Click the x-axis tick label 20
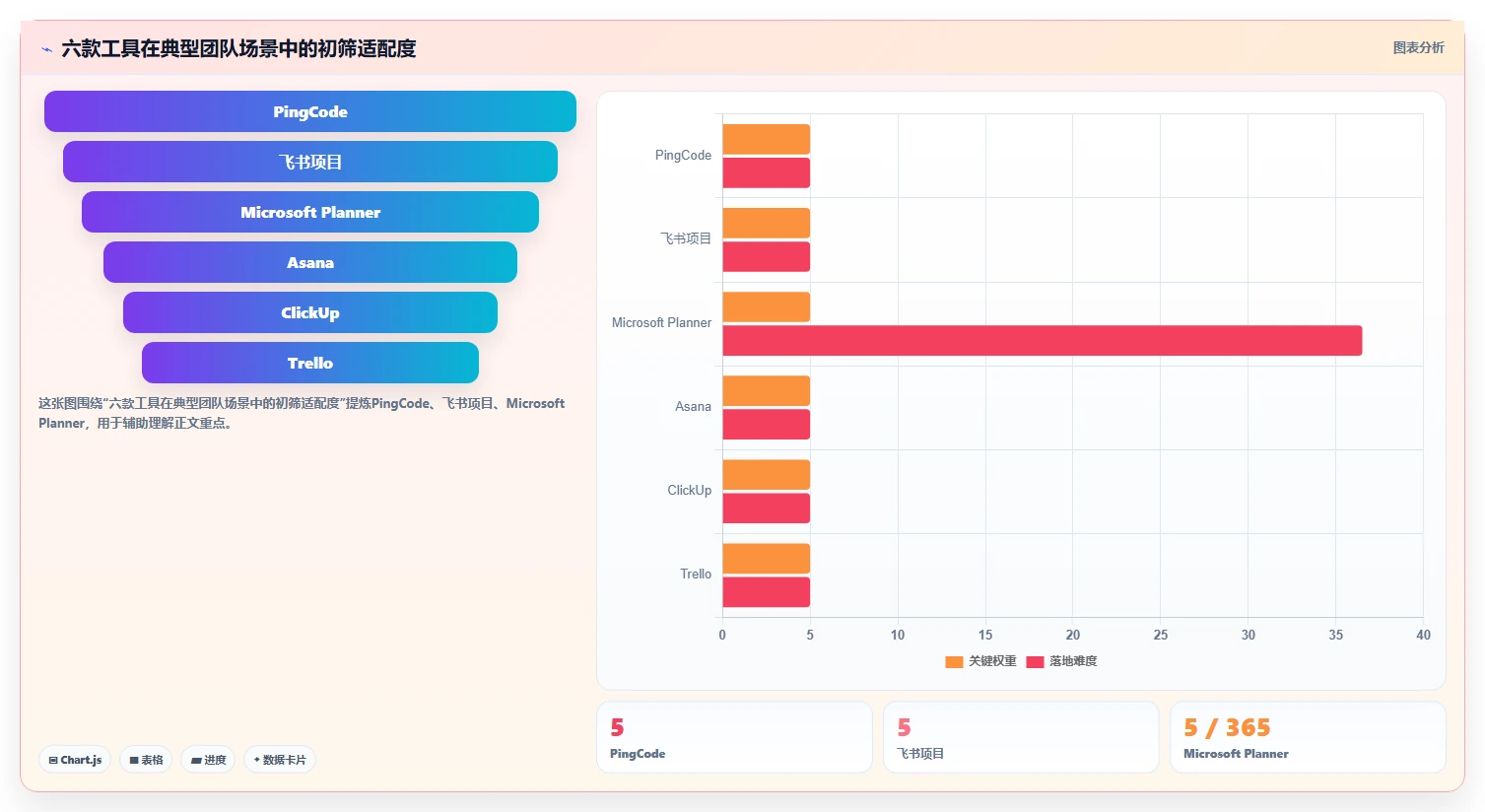The height and width of the screenshot is (812, 1485). click(1073, 635)
